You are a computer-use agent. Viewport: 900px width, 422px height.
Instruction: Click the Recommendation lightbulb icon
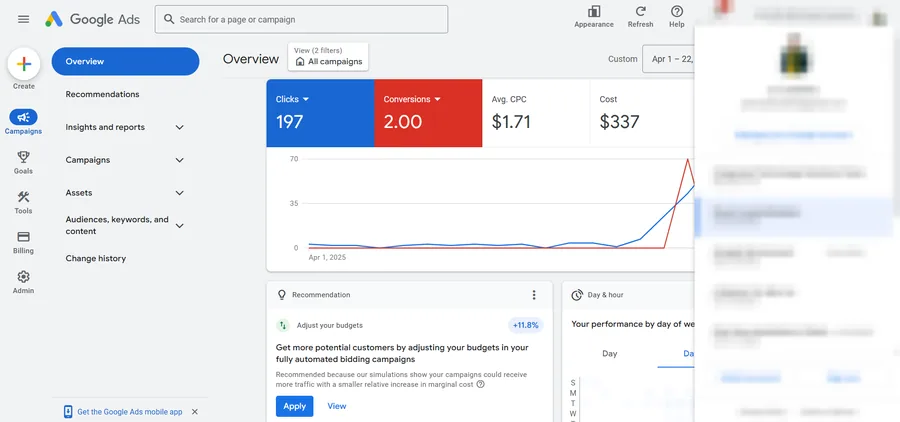click(x=282, y=295)
